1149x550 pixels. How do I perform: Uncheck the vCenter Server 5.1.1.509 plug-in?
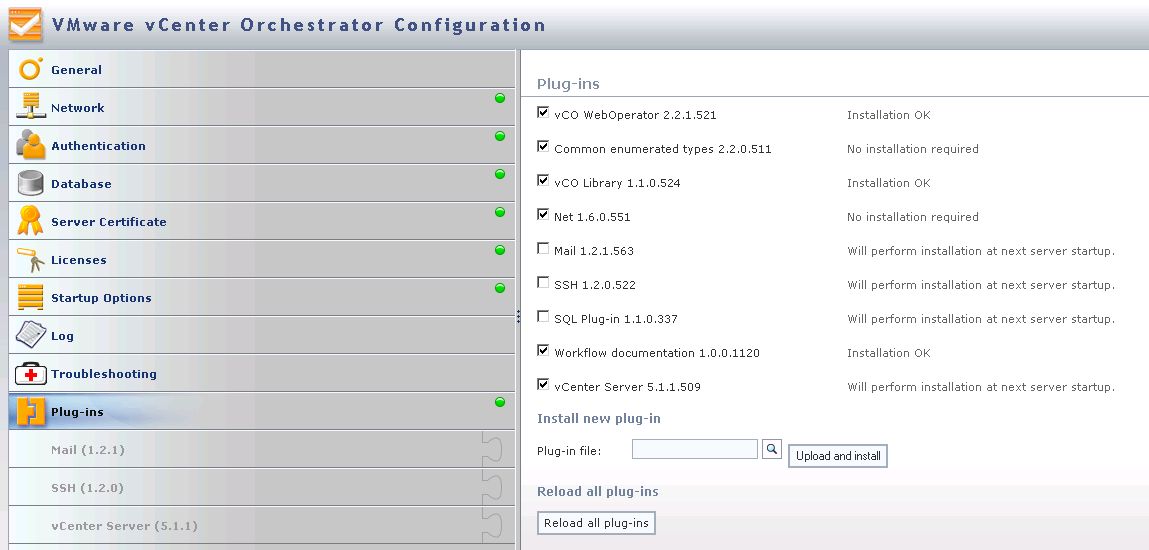coord(543,385)
